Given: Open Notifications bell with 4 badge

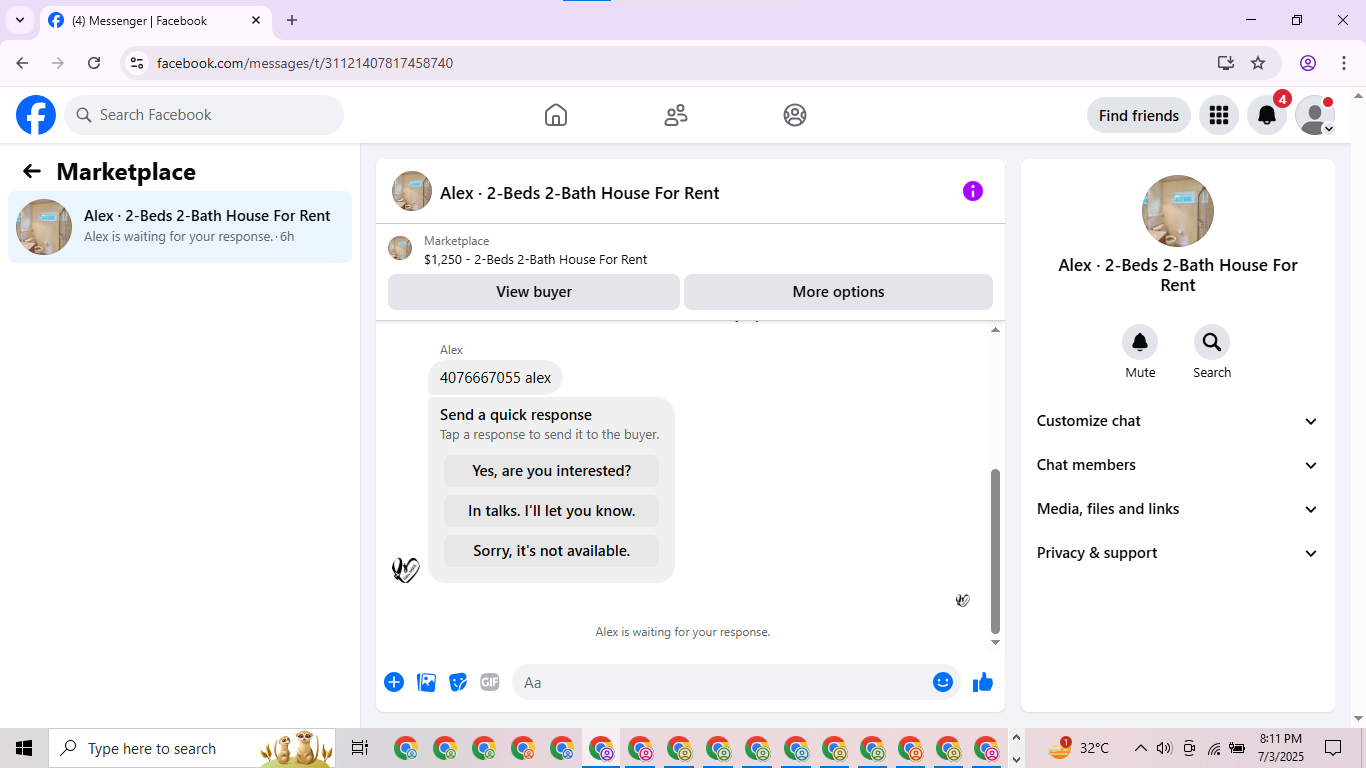Looking at the screenshot, I should (x=1267, y=115).
